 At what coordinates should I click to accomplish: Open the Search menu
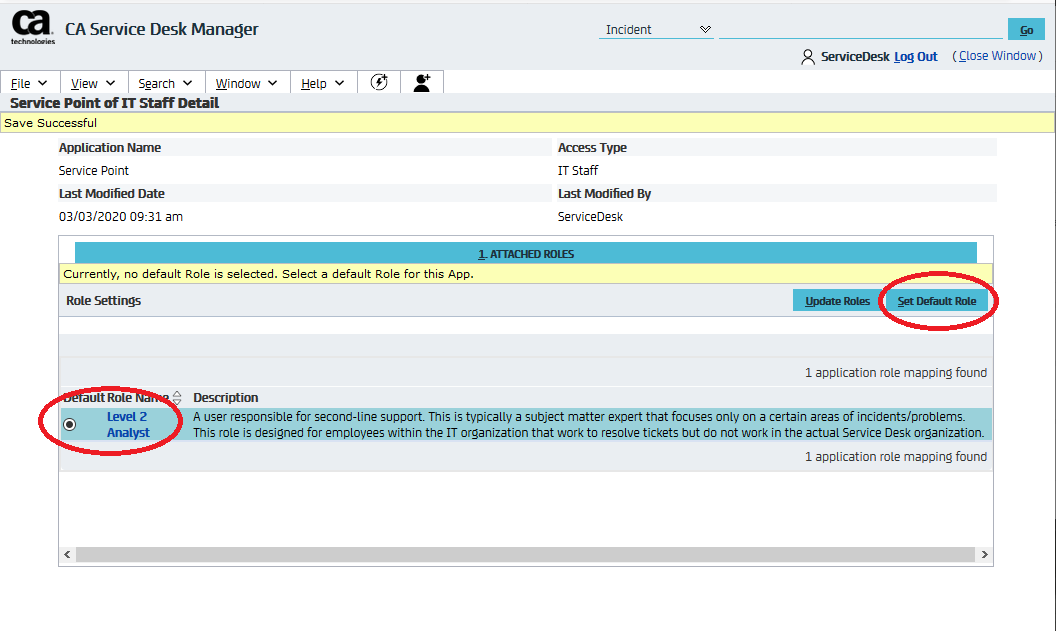(165, 84)
